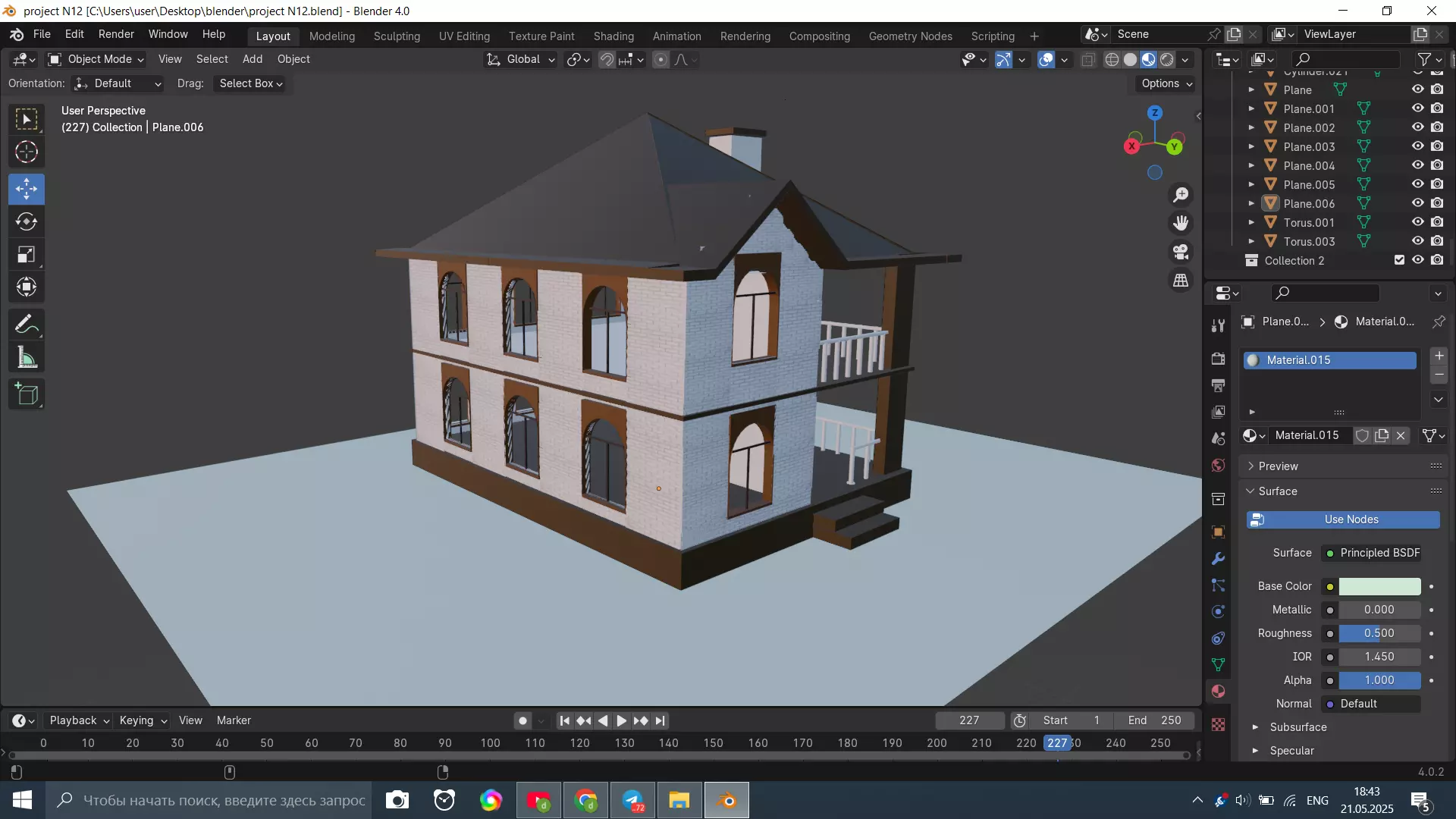
Task: Open the Render menu
Action: (116, 34)
